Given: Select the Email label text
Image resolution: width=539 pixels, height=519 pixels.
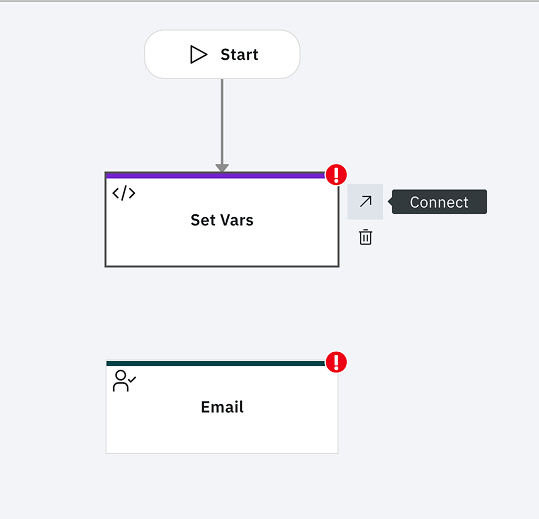Looking at the screenshot, I should tap(222, 407).
